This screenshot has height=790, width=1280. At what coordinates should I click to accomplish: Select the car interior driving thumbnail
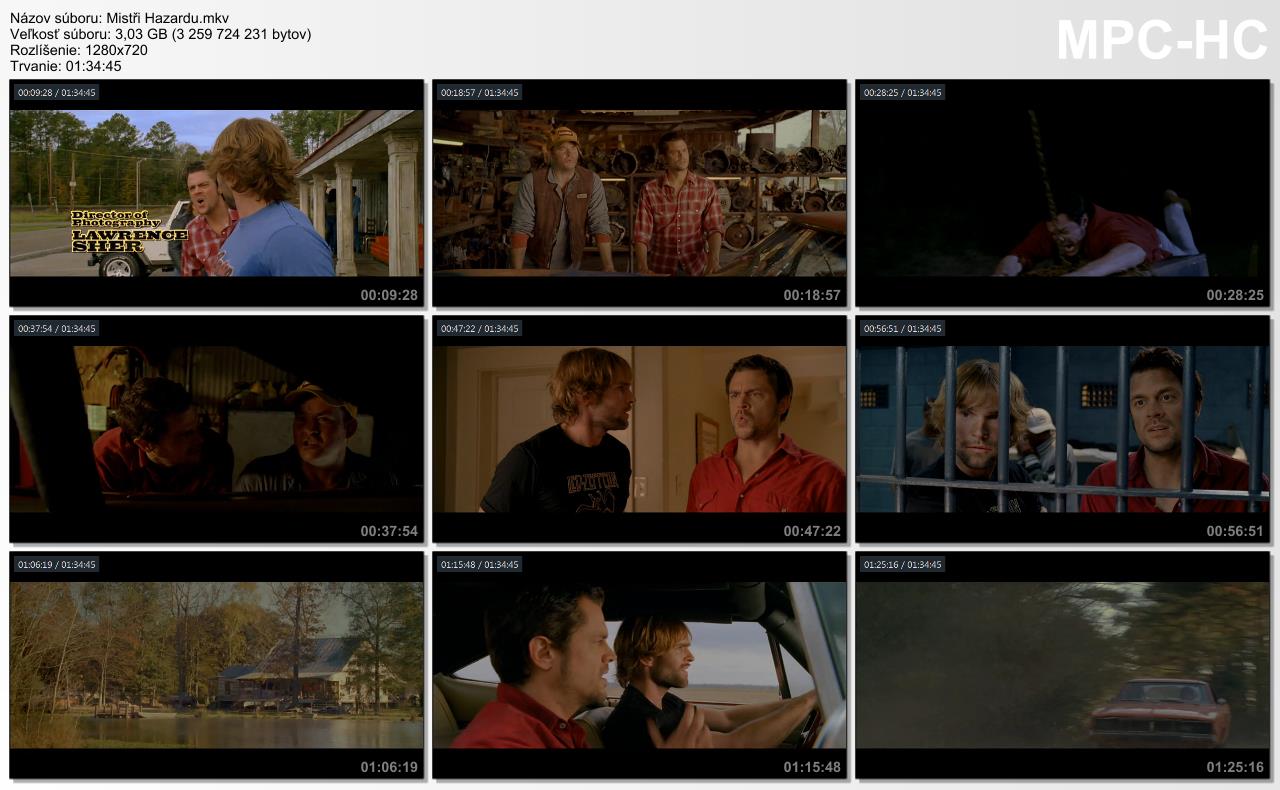639,665
